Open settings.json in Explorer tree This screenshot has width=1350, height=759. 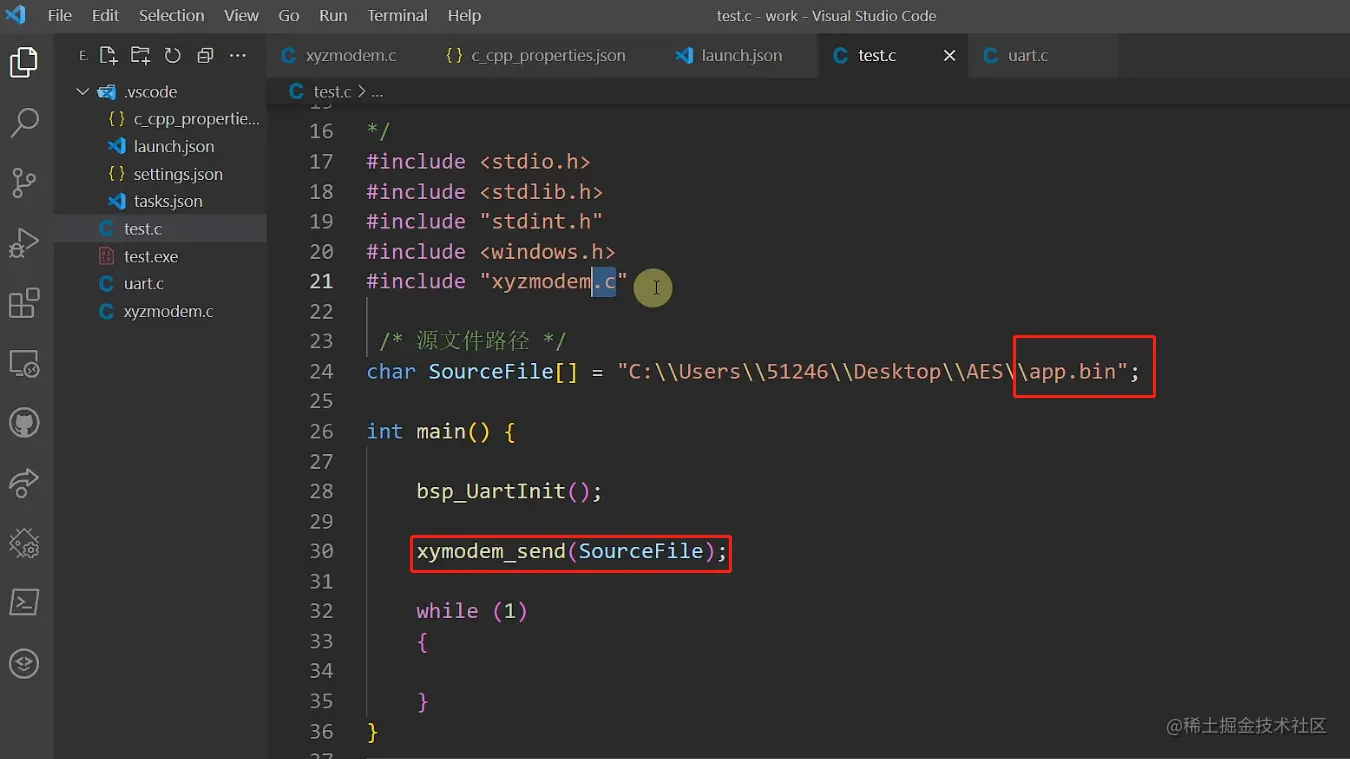(160, 174)
